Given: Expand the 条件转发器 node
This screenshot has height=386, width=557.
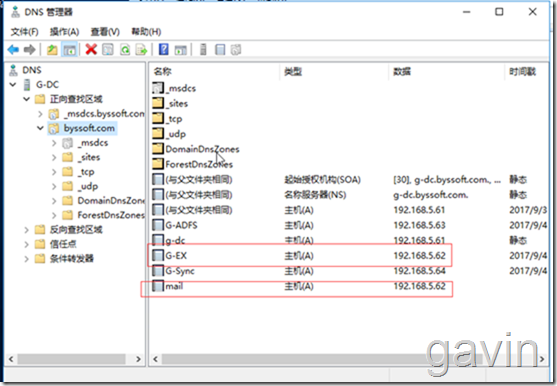Looking at the screenshot, I should click(27, 259).
